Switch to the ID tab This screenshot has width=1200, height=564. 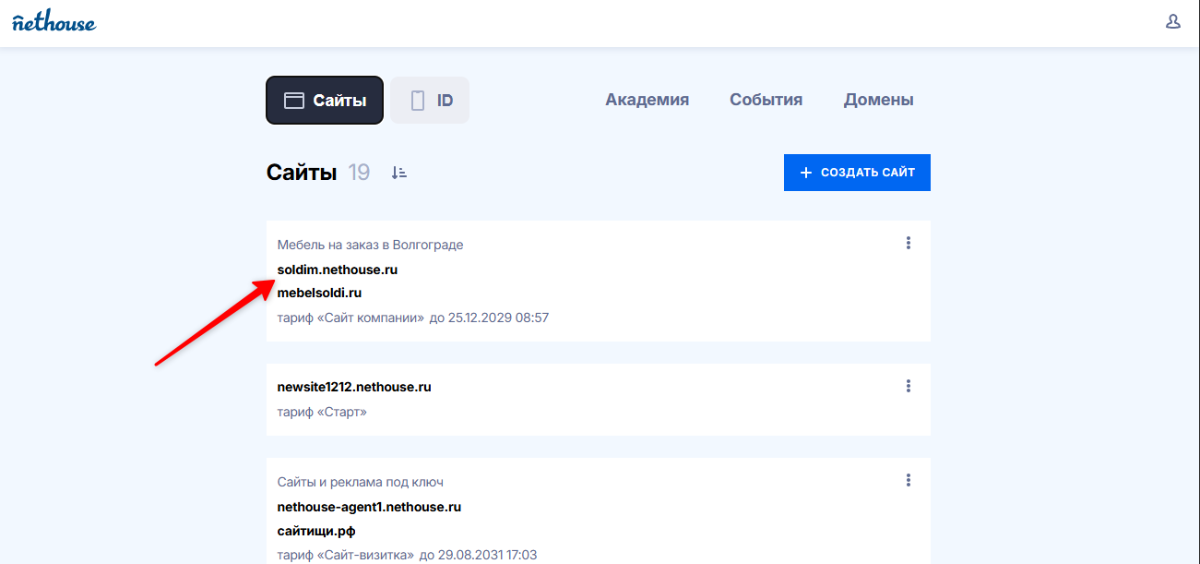point(430,100)
